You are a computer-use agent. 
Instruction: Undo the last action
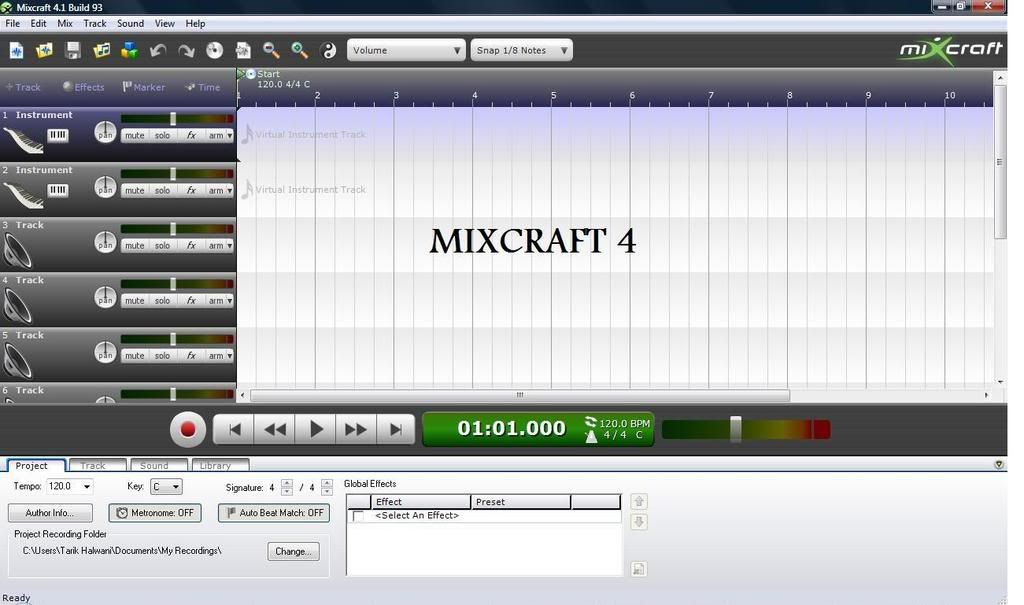[158, 50]
